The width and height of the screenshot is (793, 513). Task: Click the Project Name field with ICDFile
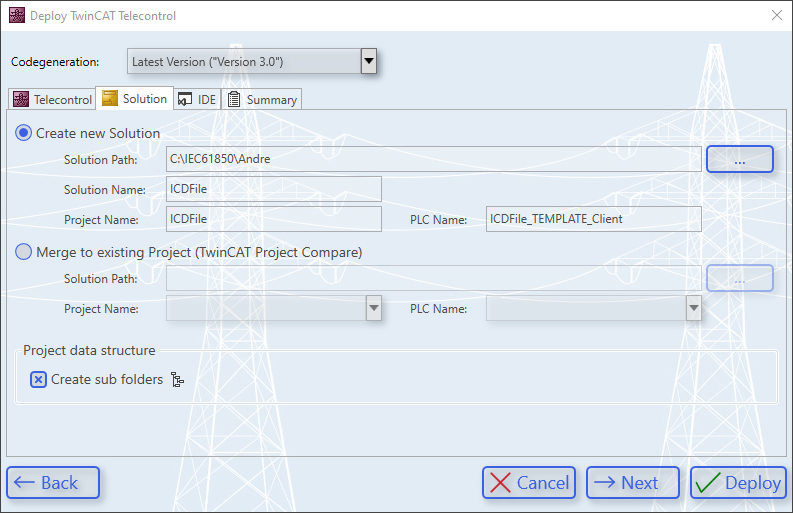(274, 219)
